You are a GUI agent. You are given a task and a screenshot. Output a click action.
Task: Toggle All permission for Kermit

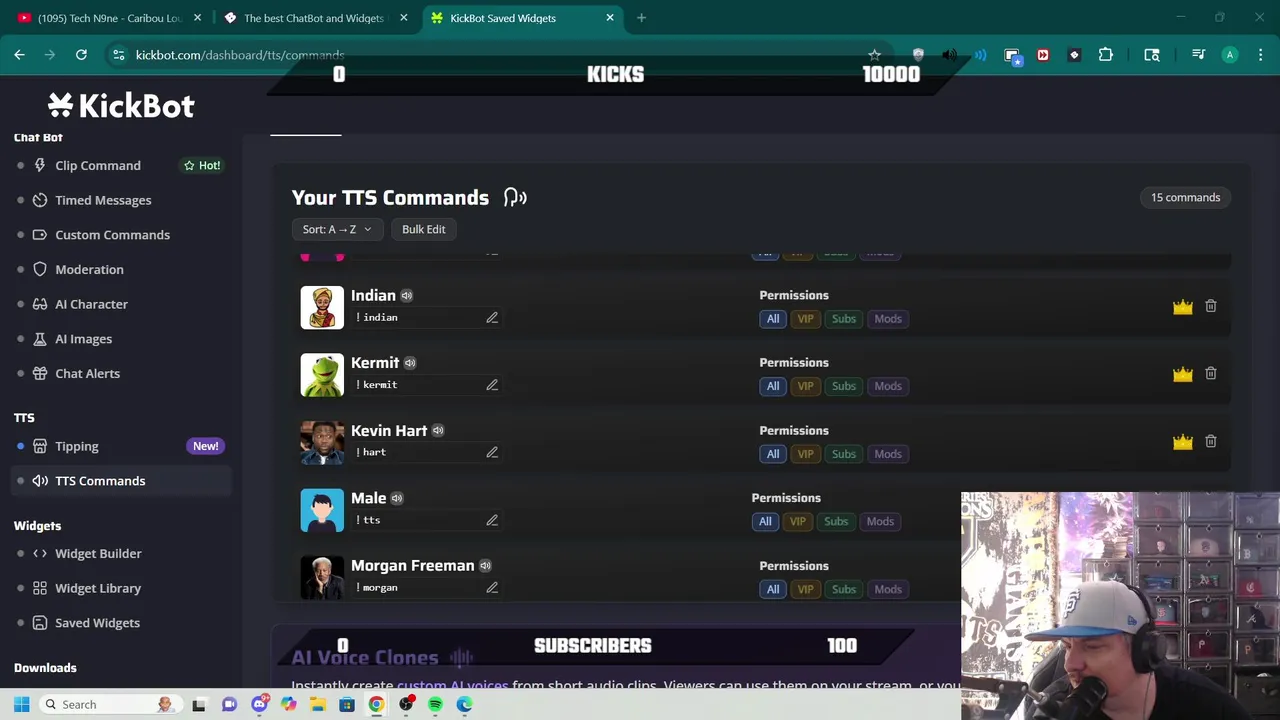(x=773, y=386)
